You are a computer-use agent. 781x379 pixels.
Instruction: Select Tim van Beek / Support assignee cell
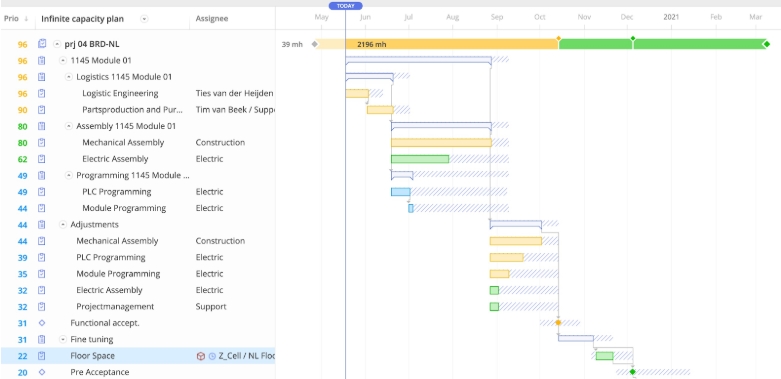235,110
